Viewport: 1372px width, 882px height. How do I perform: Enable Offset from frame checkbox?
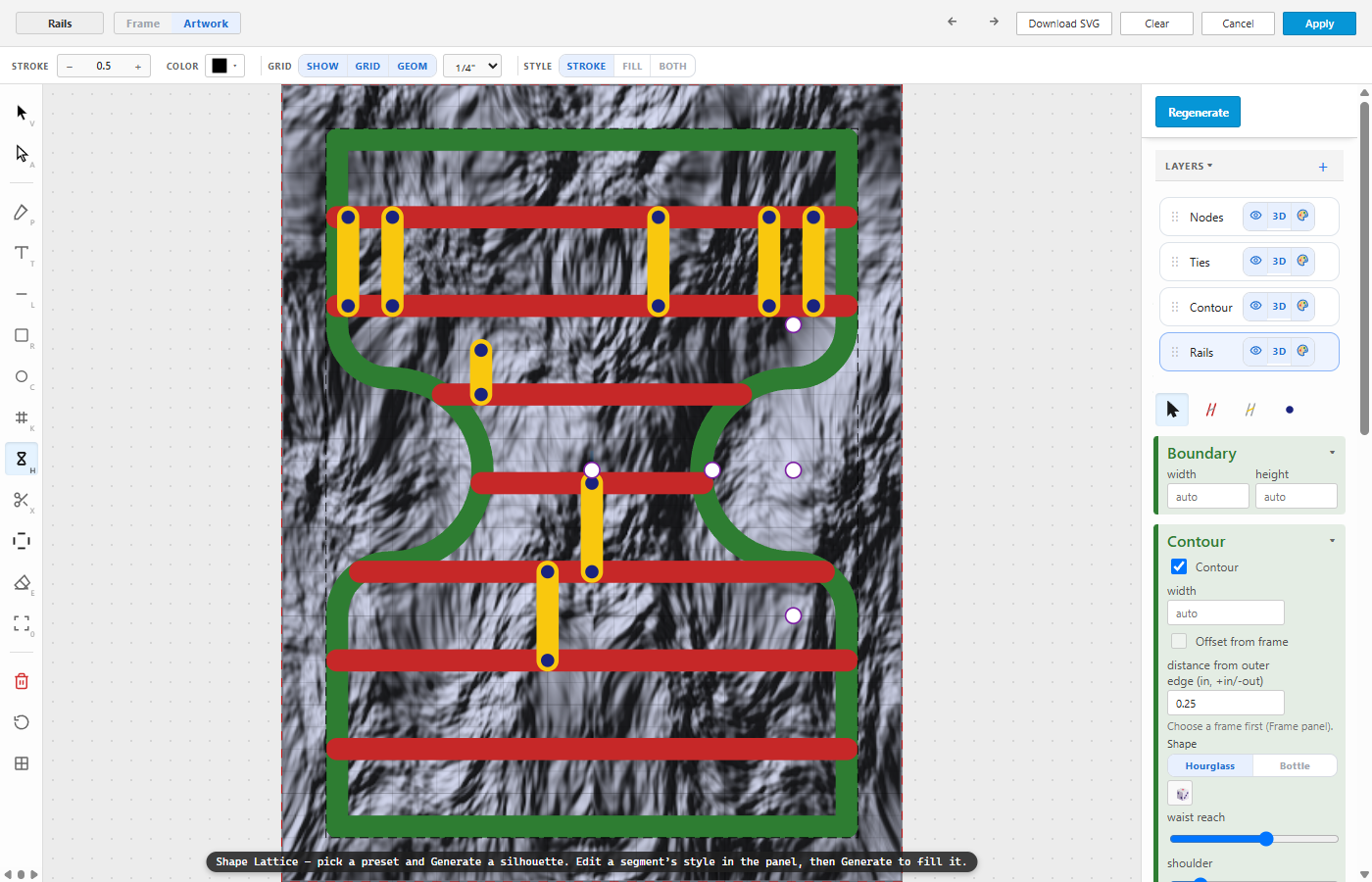point(1179,641)
